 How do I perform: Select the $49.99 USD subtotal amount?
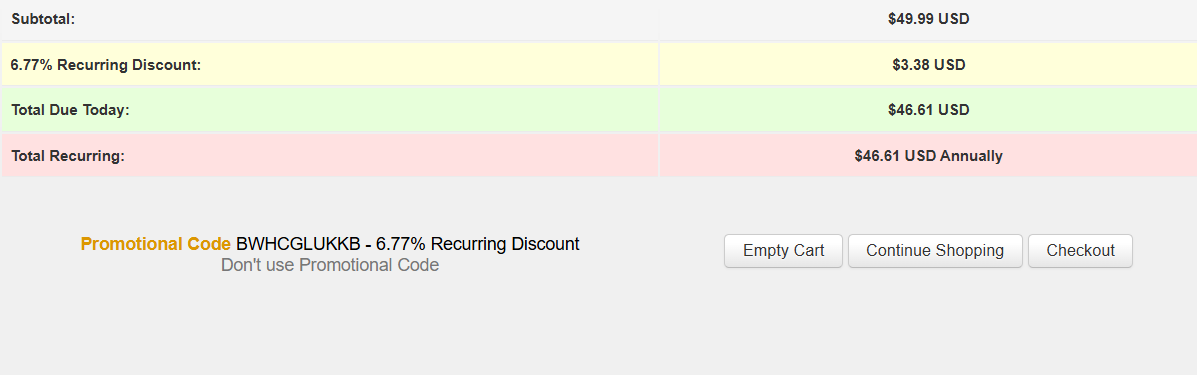point(928,19)
